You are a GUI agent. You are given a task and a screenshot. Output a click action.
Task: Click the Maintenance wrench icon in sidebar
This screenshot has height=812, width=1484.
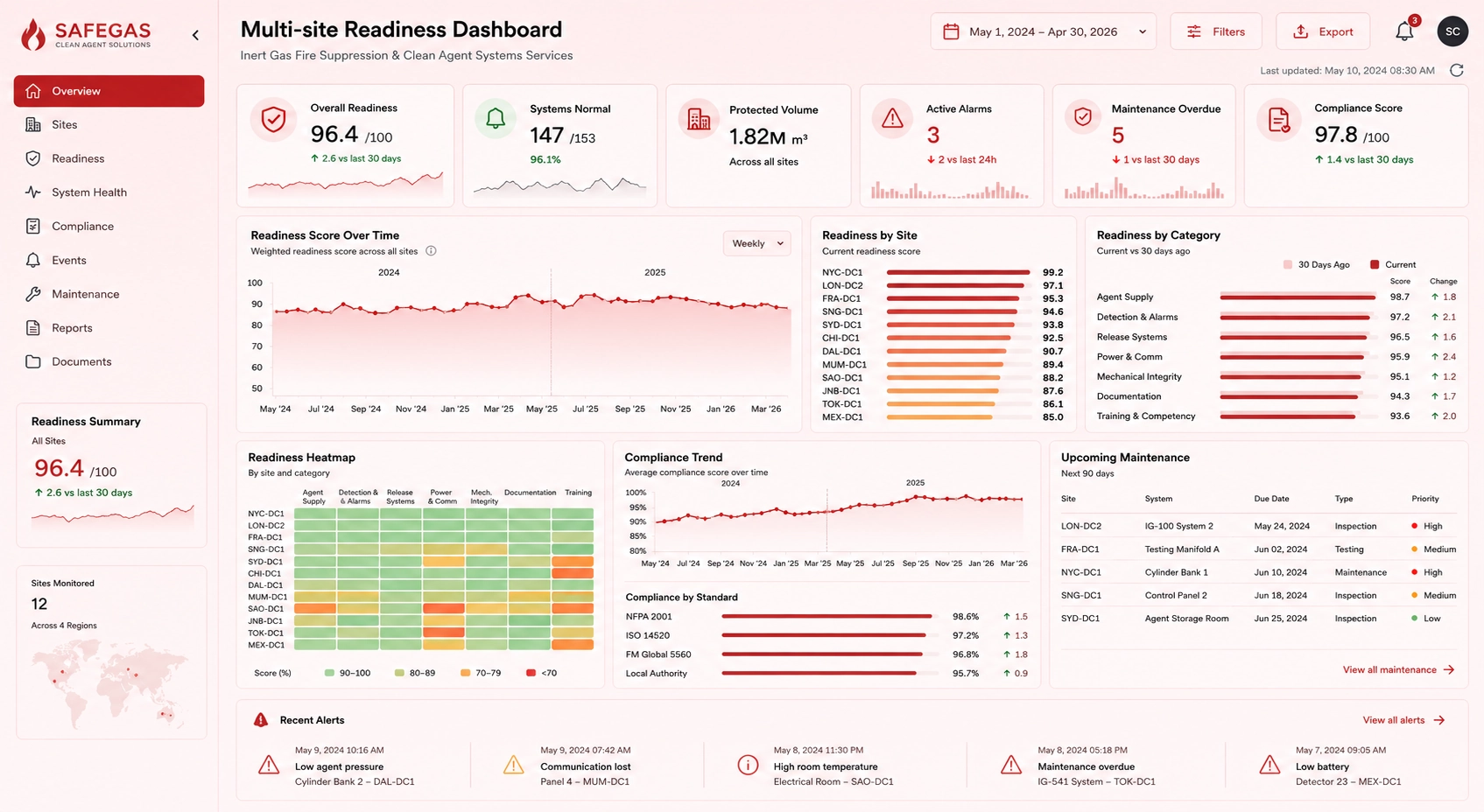tap(33, 294)
